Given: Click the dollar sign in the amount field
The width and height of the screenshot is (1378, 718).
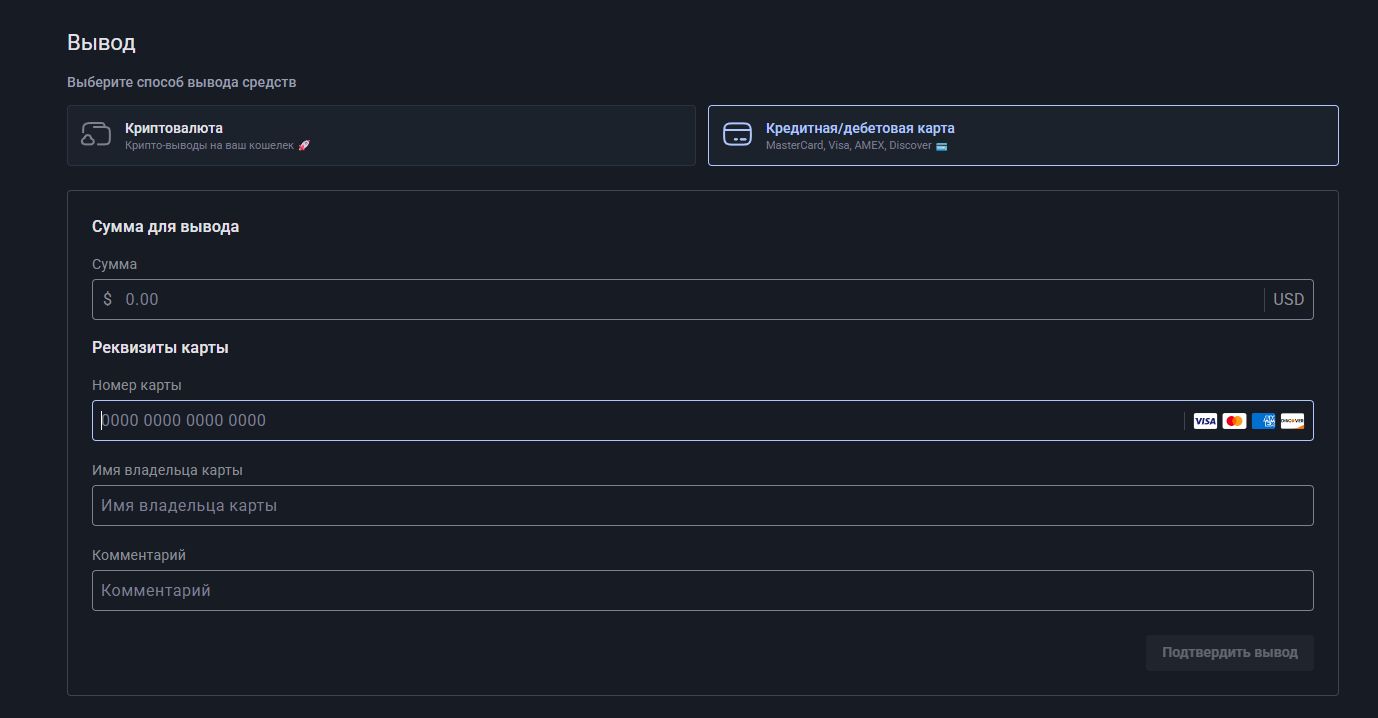Looking at the screenshot, I should tap(107, 300).
